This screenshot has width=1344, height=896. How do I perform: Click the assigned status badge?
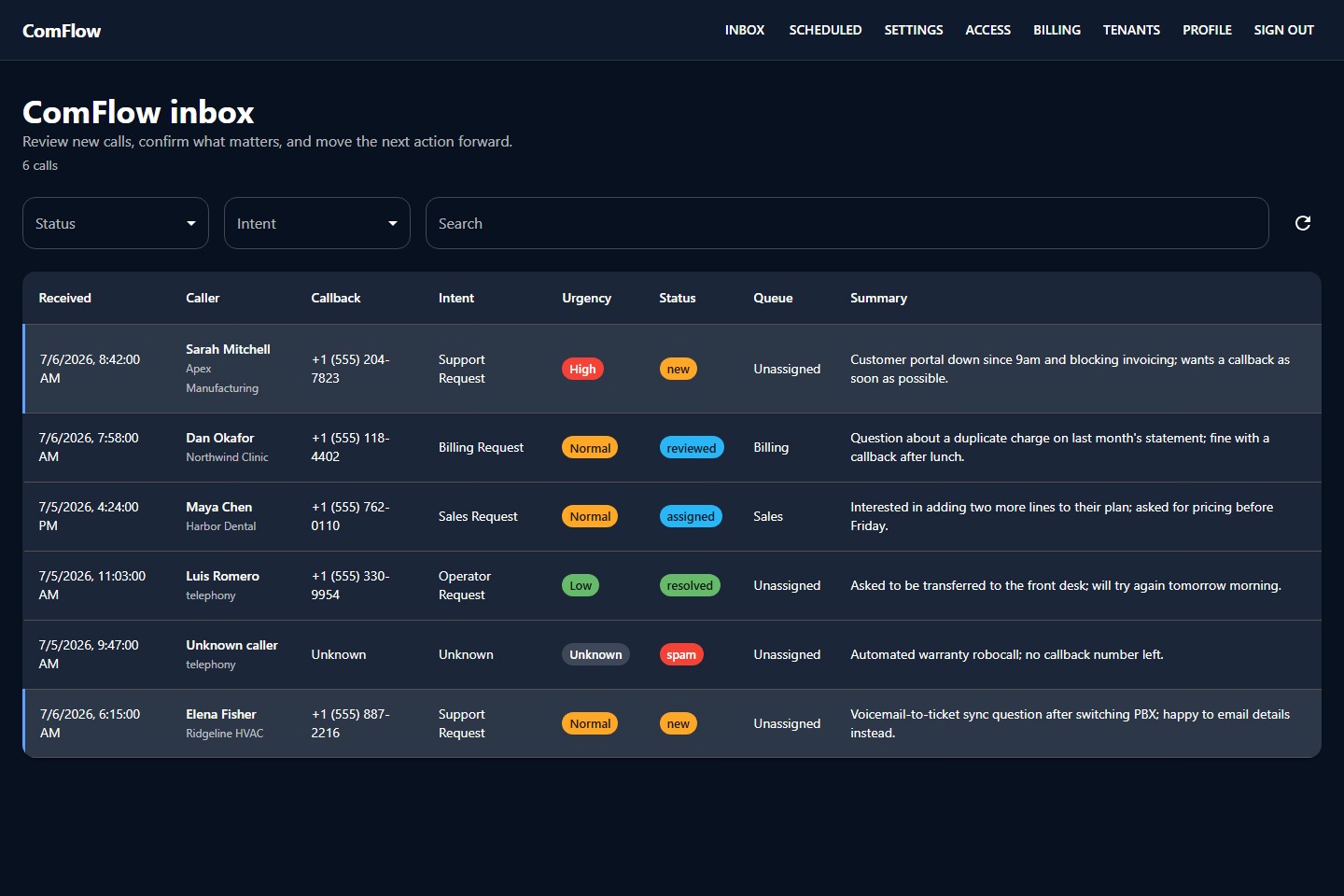click(691, 516)
